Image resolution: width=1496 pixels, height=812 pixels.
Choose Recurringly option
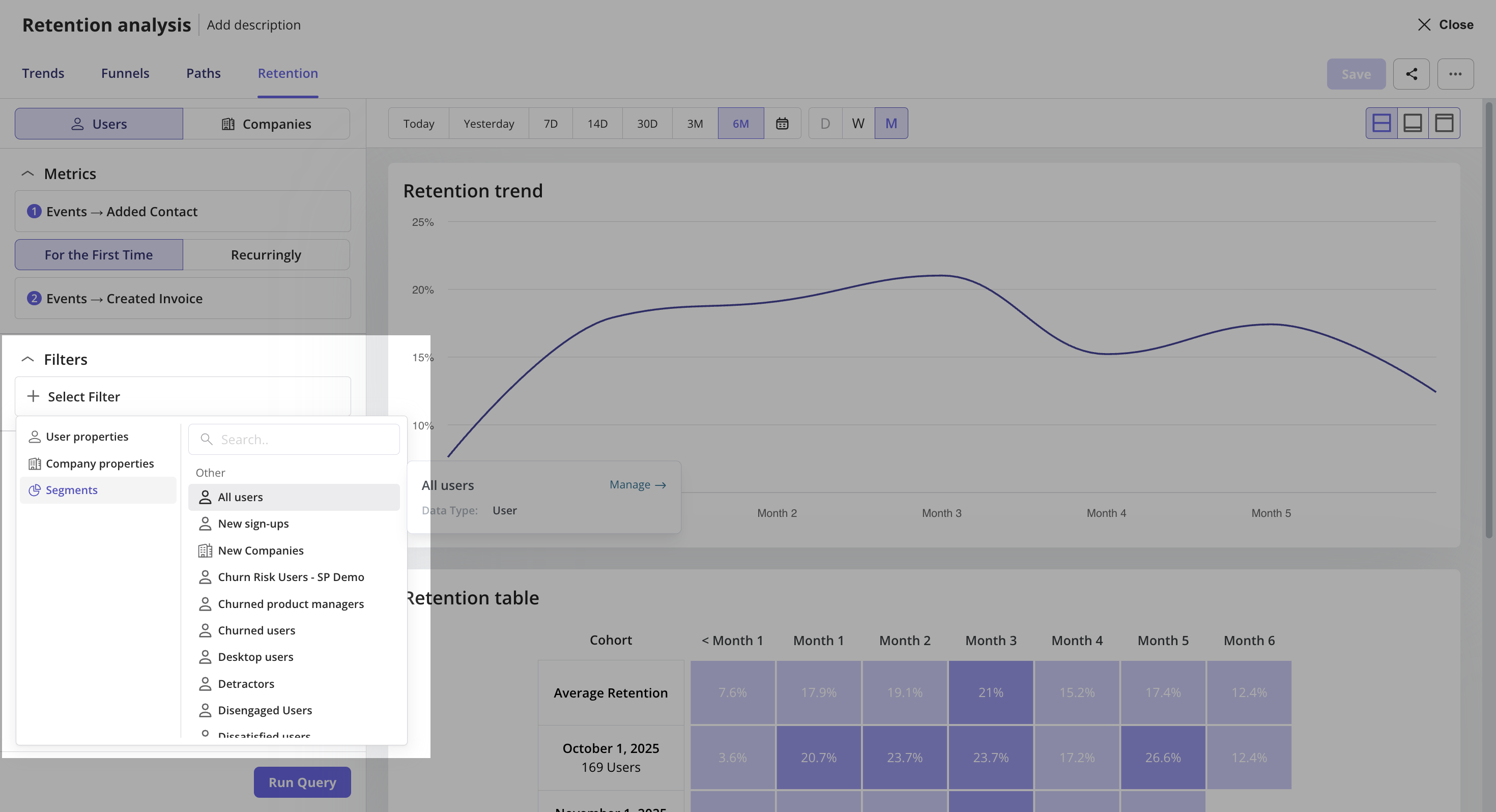point(267,254)
